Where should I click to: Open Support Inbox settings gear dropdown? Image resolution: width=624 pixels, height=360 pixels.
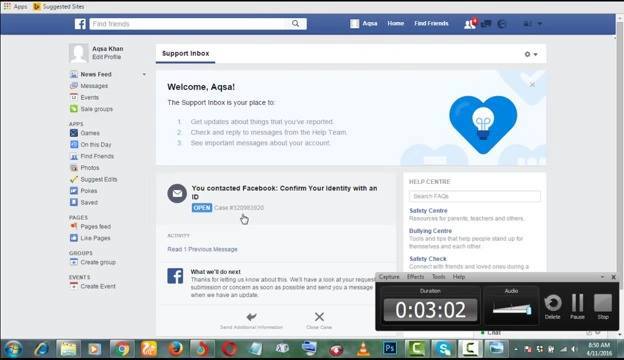pyautogui.click(x=531, y=54)
